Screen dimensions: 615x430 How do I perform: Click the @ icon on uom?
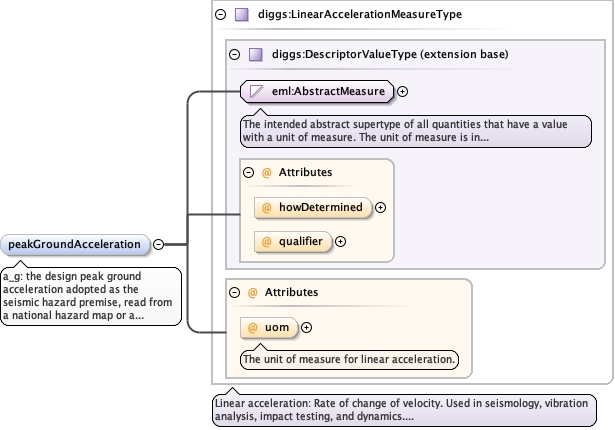click(x=253, y=328)
